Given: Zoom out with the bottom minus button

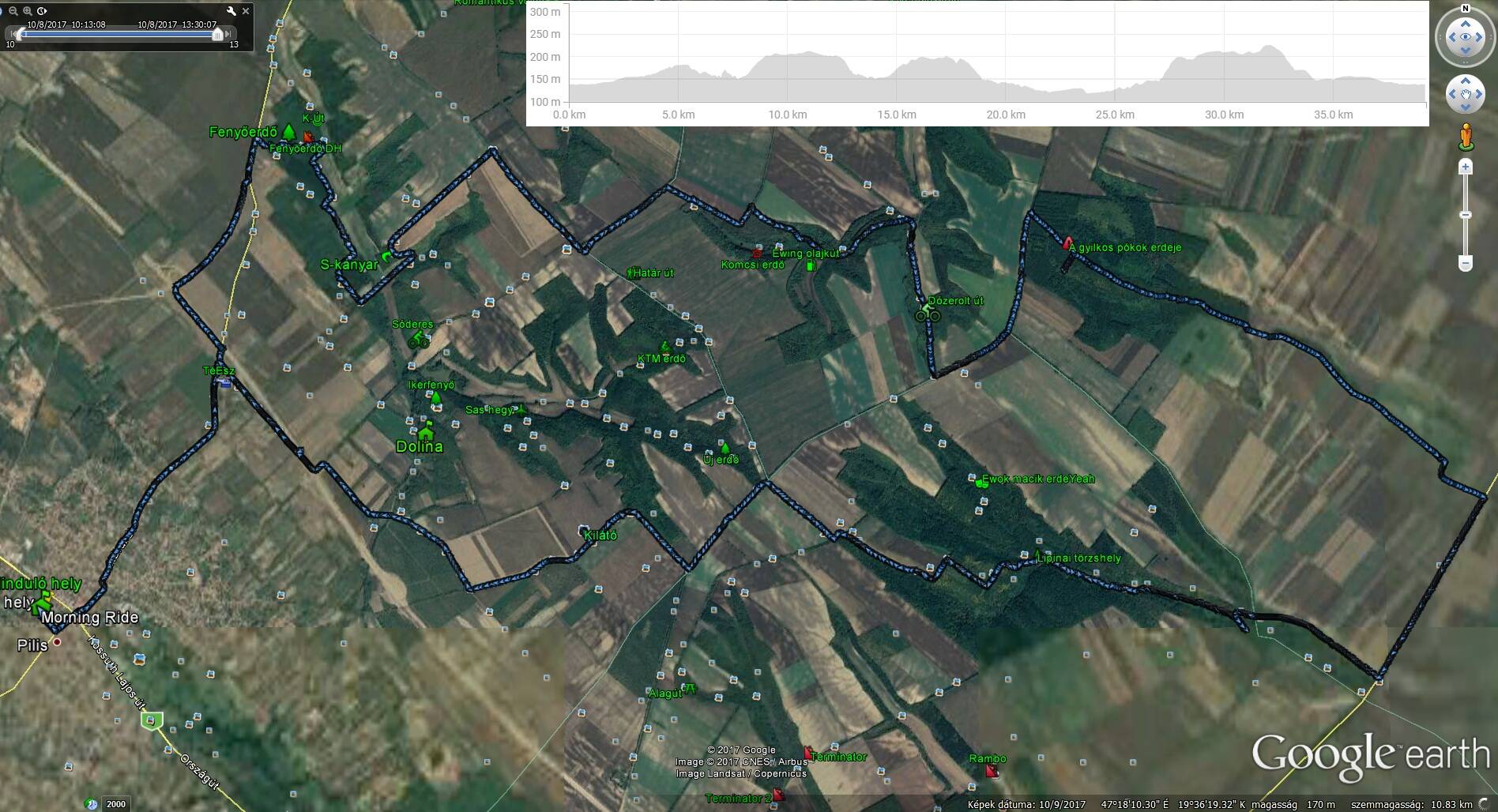Looking at the screenshot, I should tap(1466, 263).
